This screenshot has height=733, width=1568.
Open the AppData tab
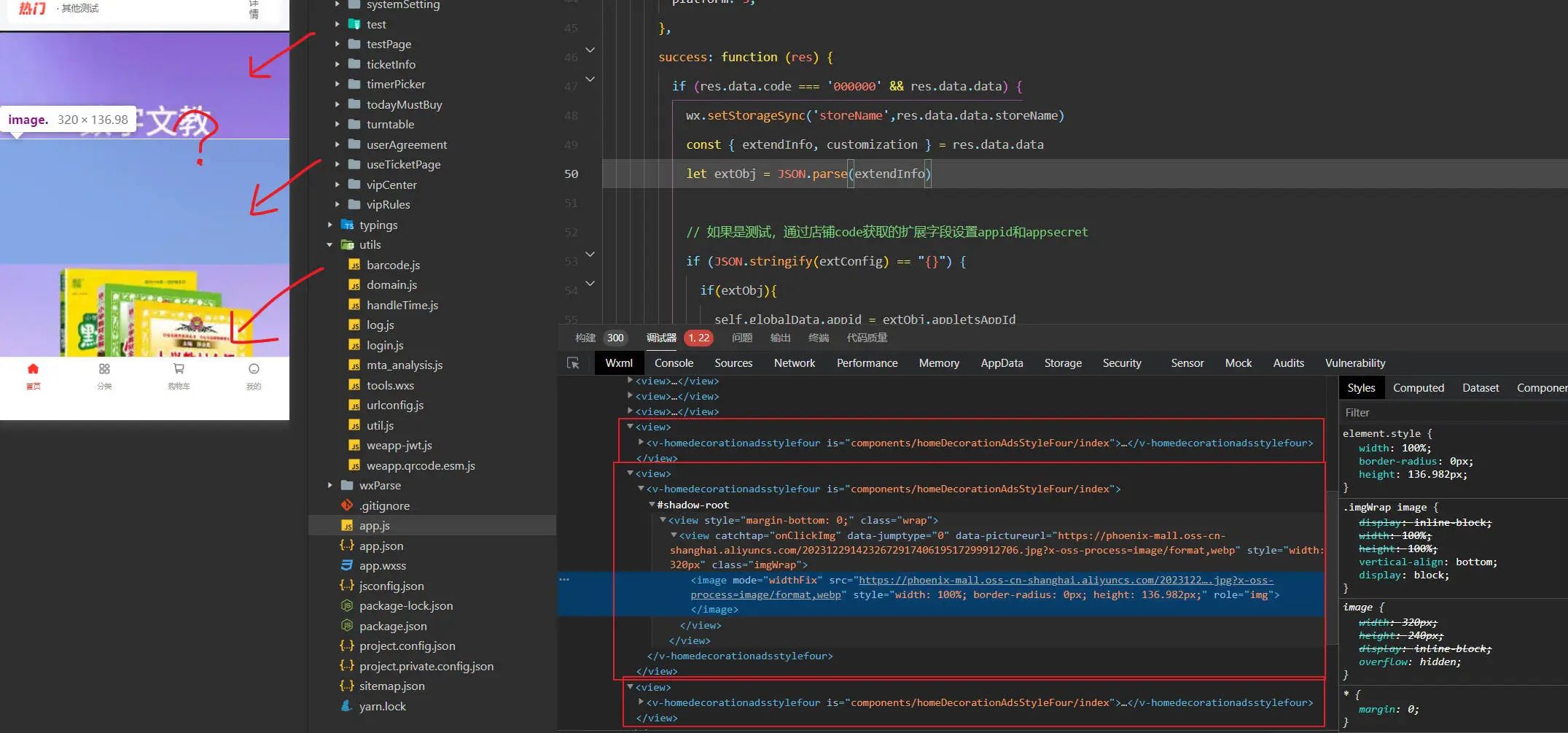[x=1002, y=363]
